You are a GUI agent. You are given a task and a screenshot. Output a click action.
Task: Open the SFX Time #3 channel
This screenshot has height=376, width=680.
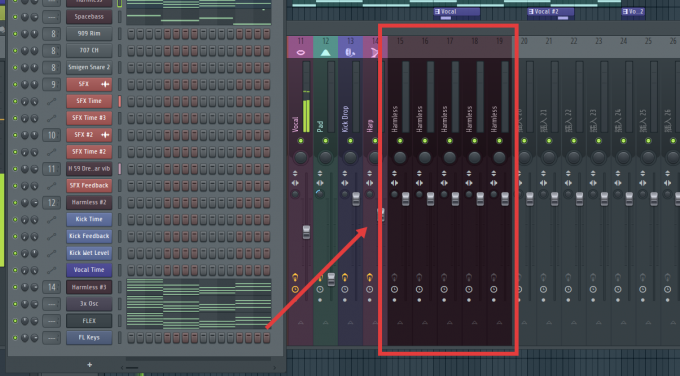(x=89, y=118)
